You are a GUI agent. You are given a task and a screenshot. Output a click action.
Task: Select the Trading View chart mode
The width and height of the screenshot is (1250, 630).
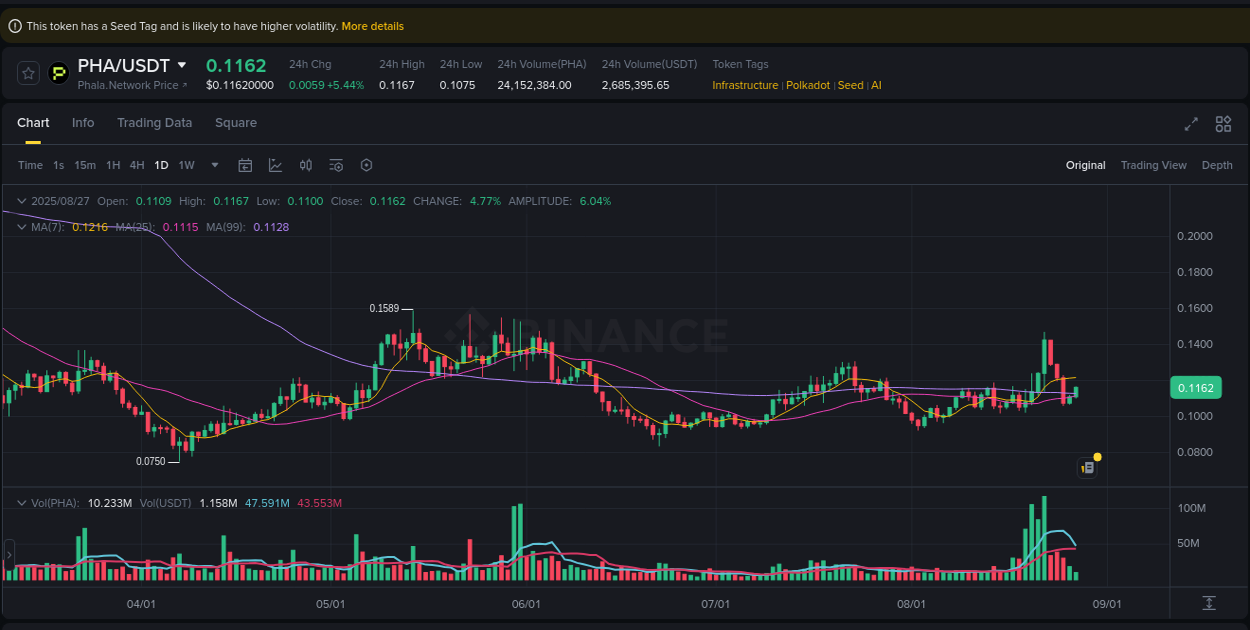(1153, 164)
